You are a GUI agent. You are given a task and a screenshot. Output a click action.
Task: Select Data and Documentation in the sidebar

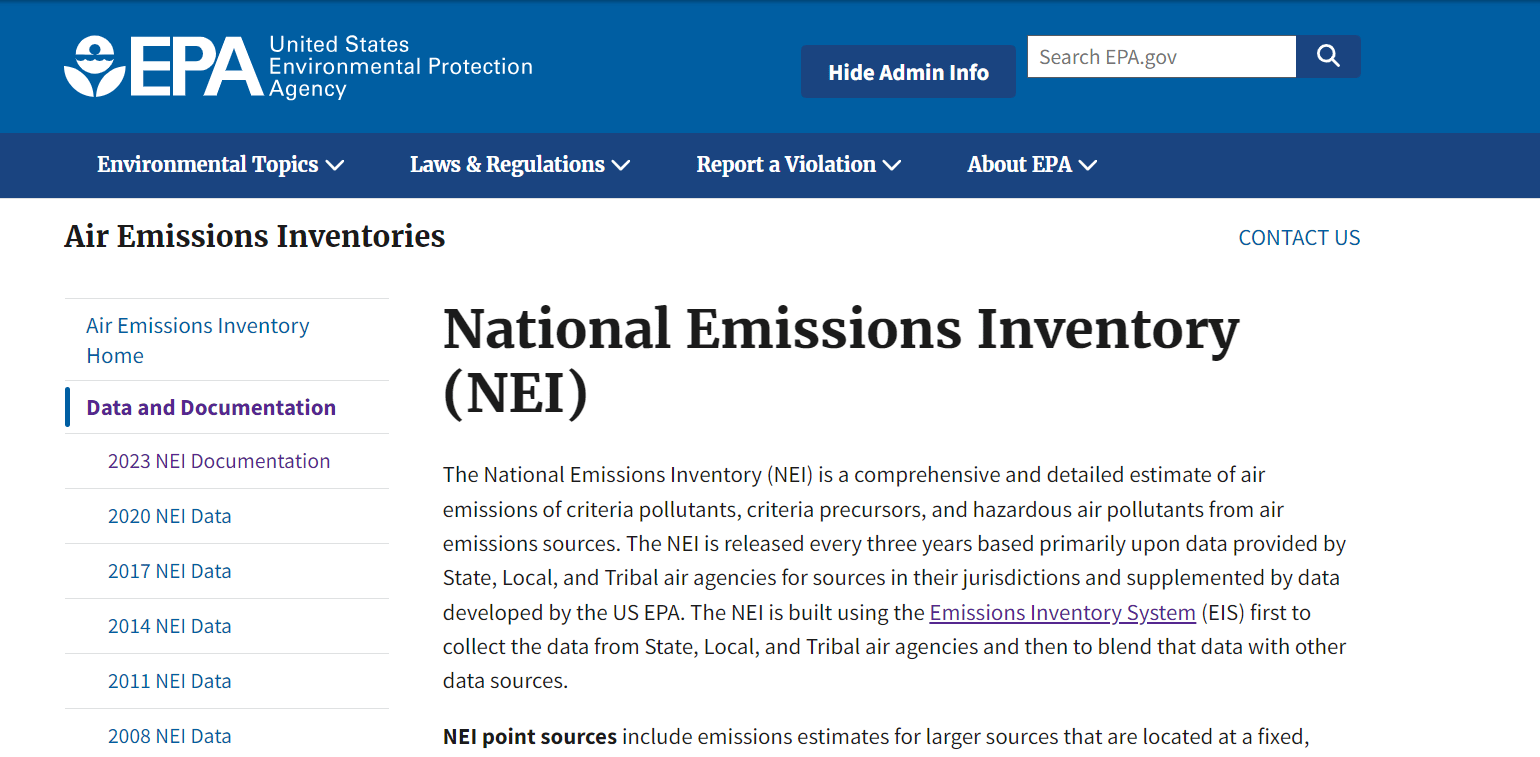(x=210, y=407)
